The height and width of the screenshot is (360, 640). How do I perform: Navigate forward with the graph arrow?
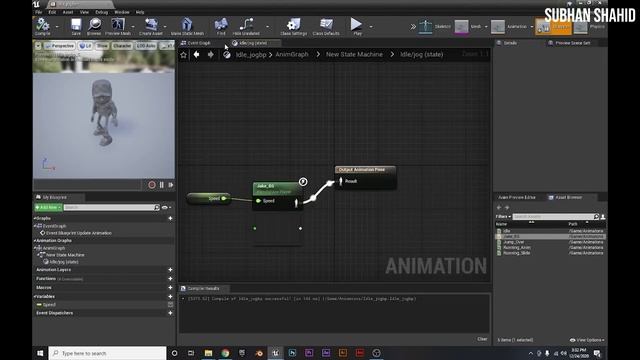pos(210,54)
